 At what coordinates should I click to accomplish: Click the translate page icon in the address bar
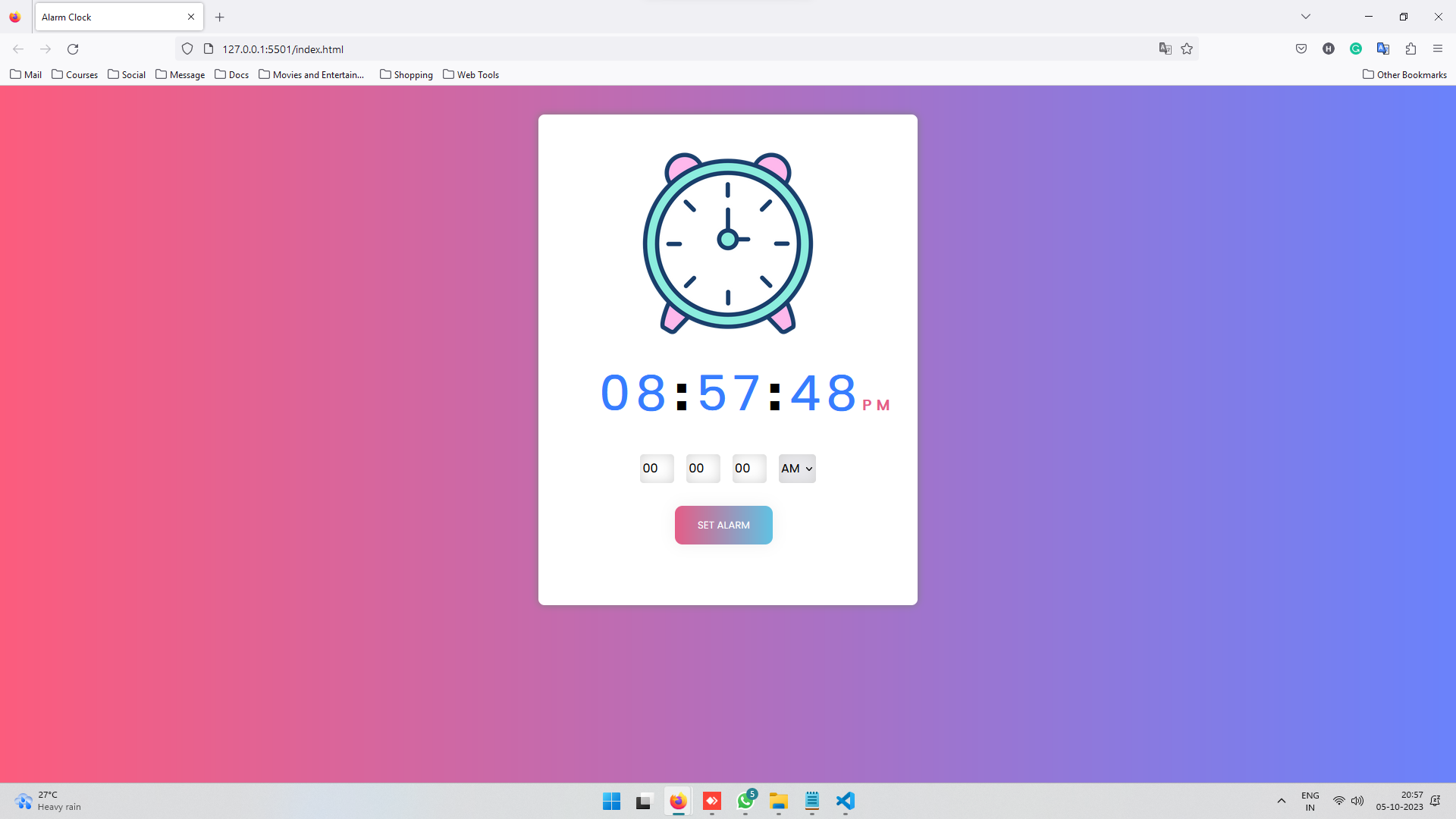click(1166, 49)
